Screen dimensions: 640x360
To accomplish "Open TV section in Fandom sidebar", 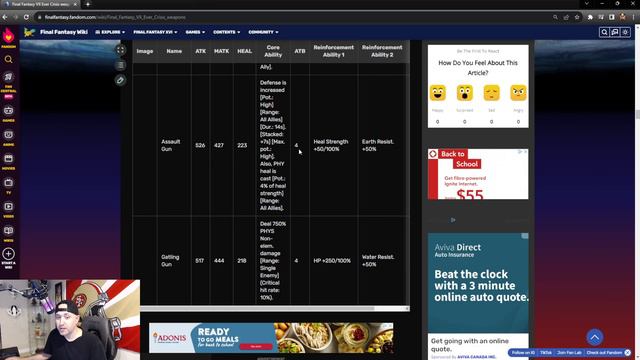I will coord(9,185).
